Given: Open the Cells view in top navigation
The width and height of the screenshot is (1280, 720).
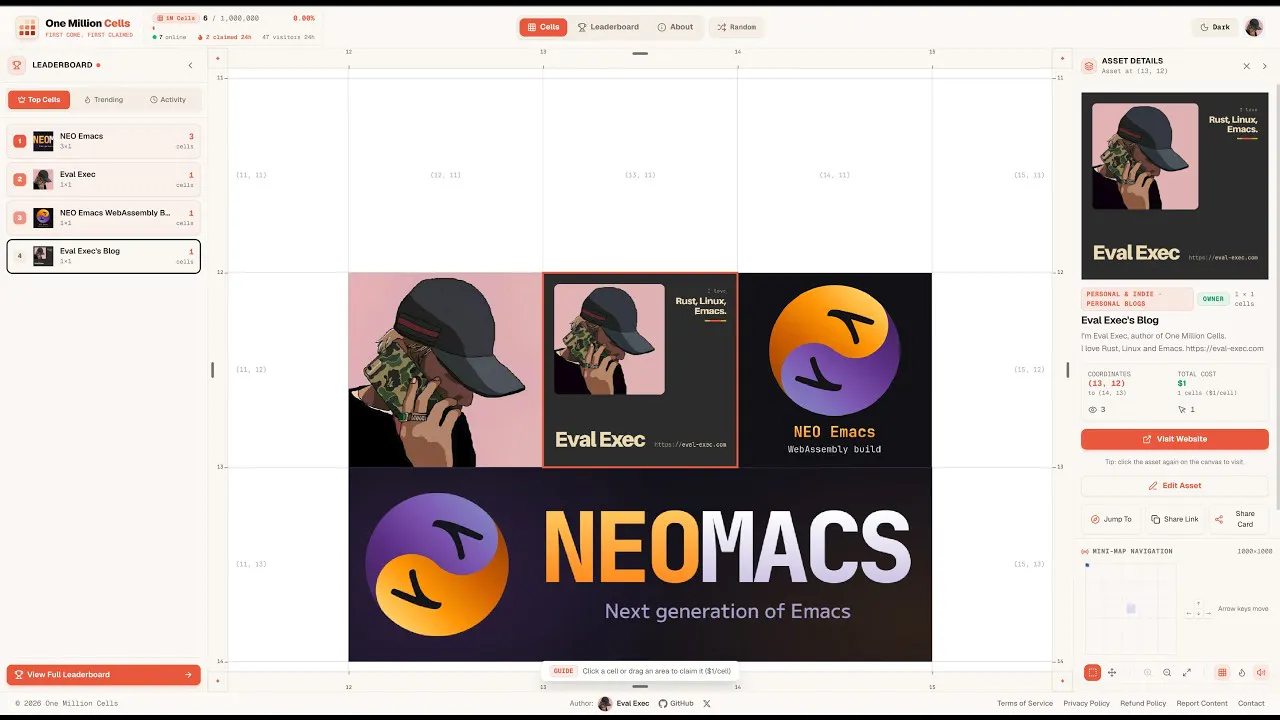Looking at the screenshot, I should pos(543,27).
